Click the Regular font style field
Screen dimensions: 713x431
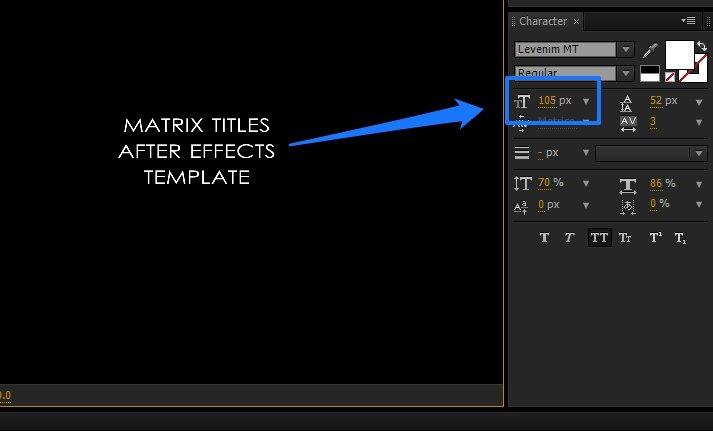(566, 73)
